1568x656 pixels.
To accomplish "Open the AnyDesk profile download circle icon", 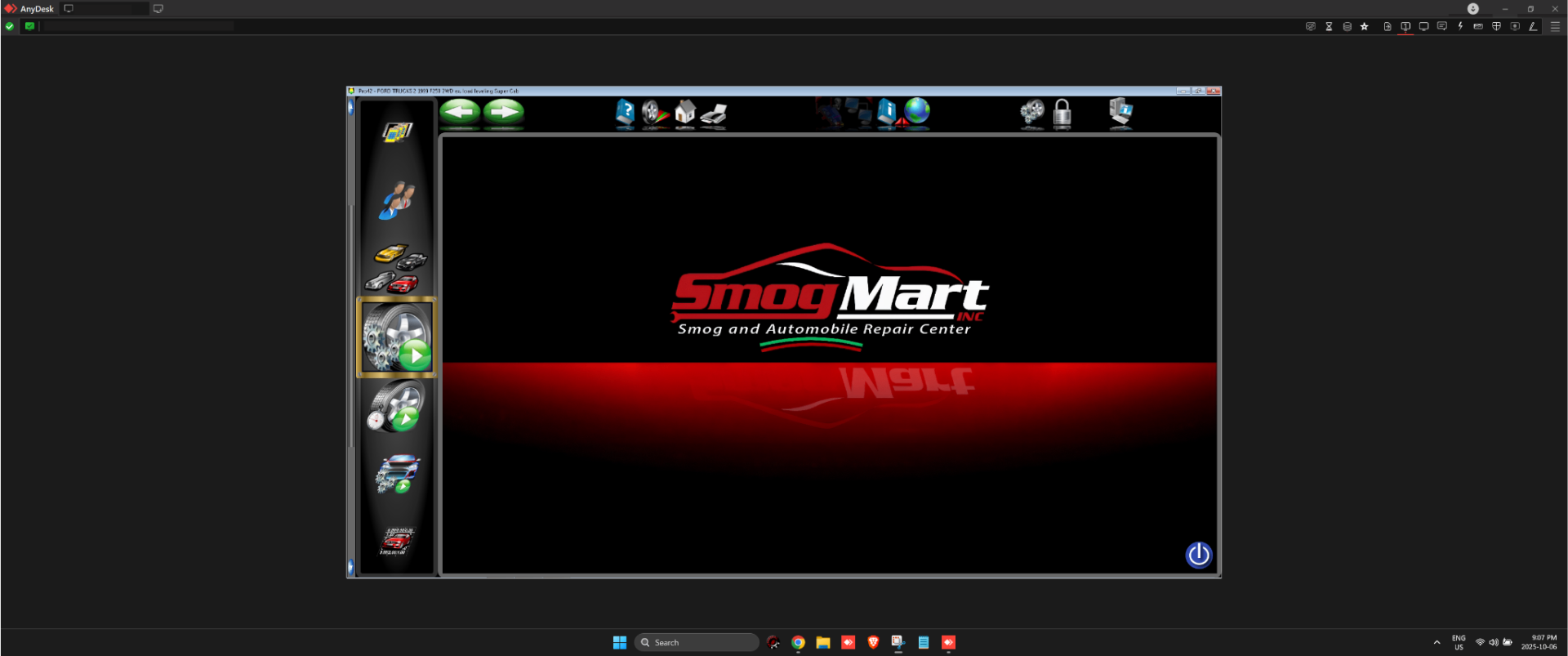I will point(1473,9).
